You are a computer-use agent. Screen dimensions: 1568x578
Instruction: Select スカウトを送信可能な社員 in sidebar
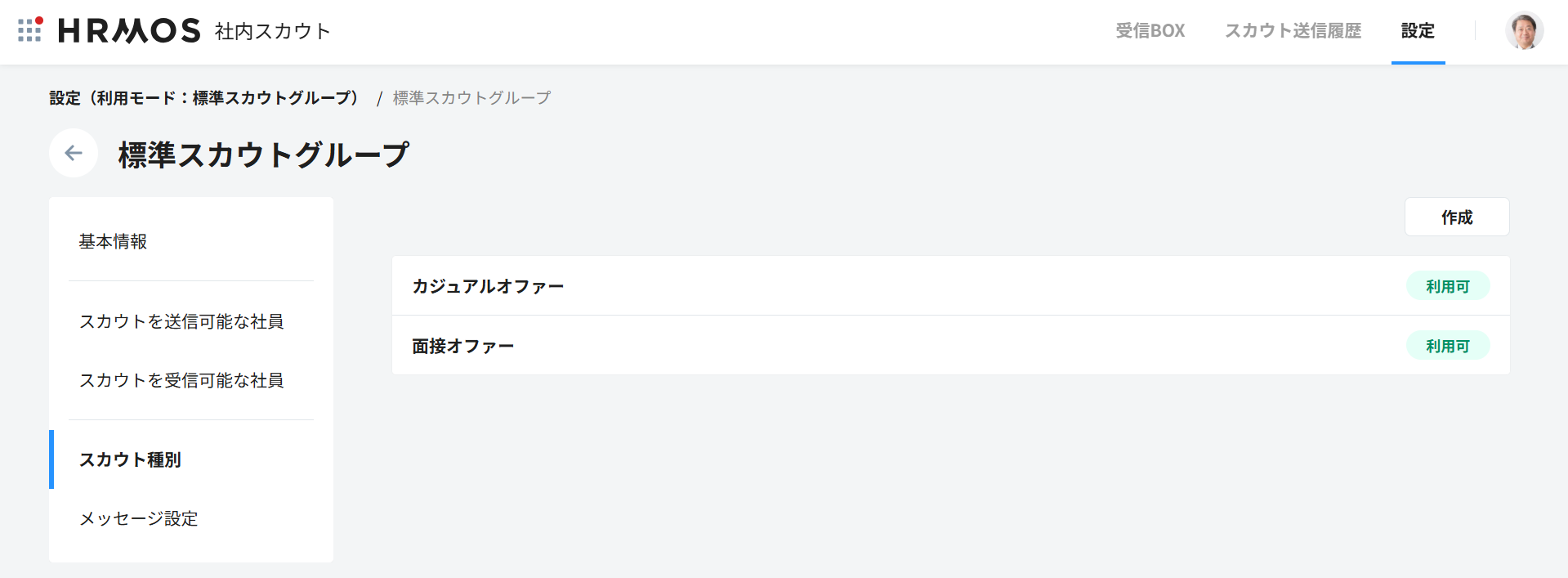pos(181,321)
